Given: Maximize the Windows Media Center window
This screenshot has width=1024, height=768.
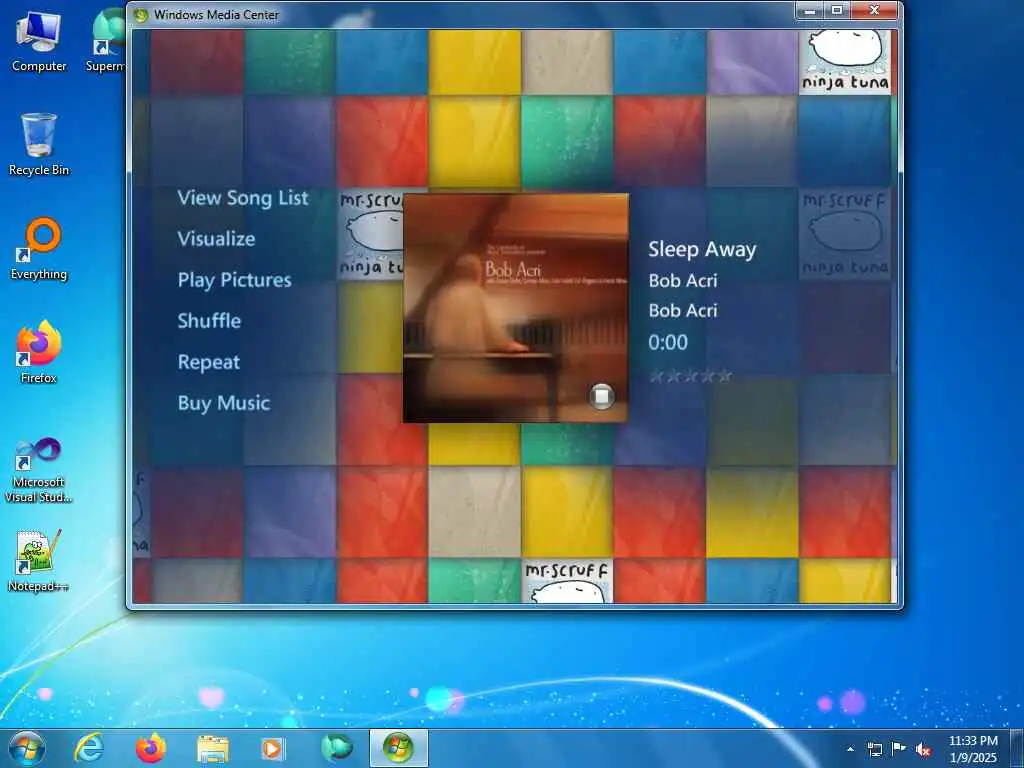Looking at the screenshot, I should coord(836,10).
